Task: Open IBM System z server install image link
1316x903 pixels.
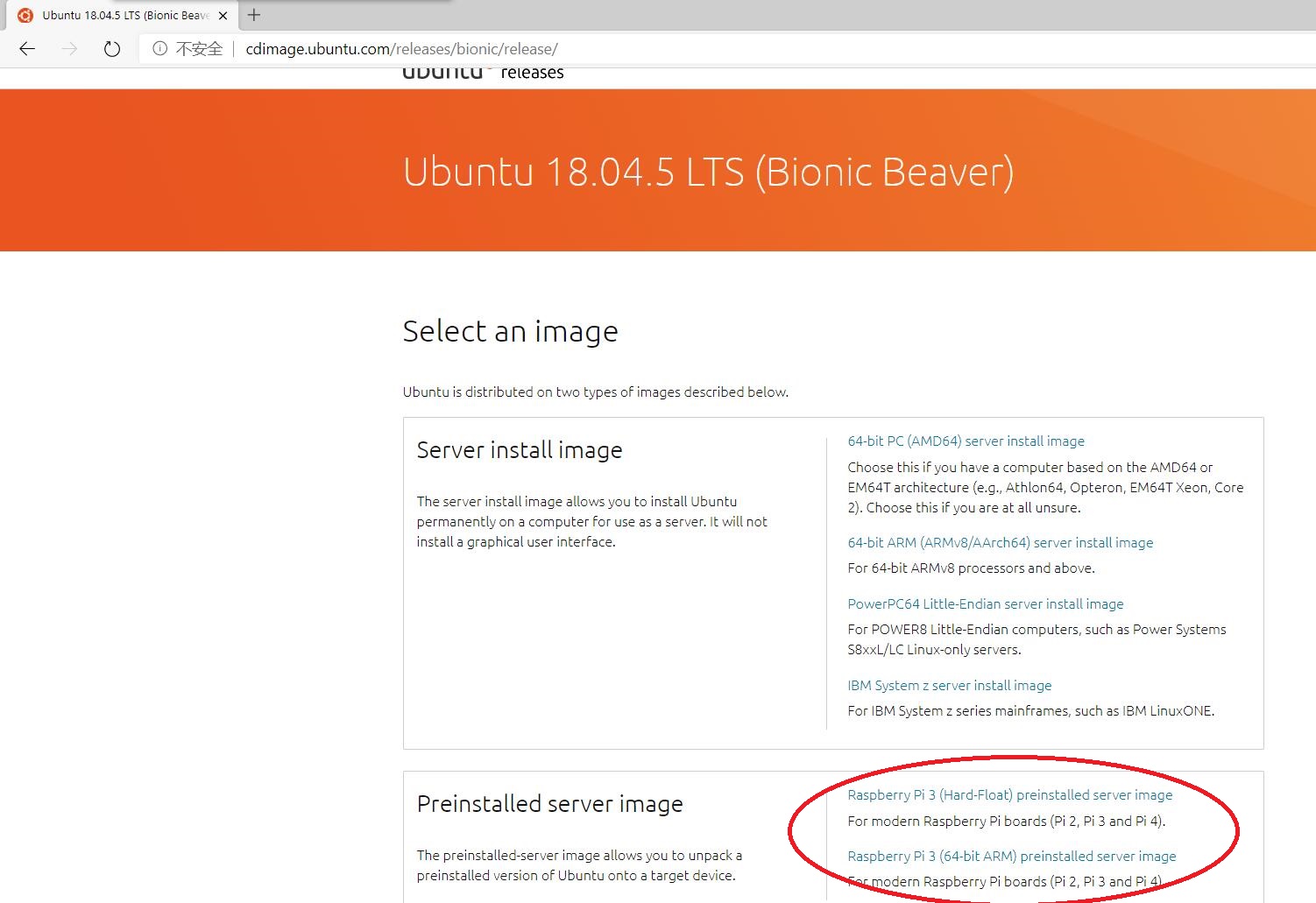Action: coord(949,686)
